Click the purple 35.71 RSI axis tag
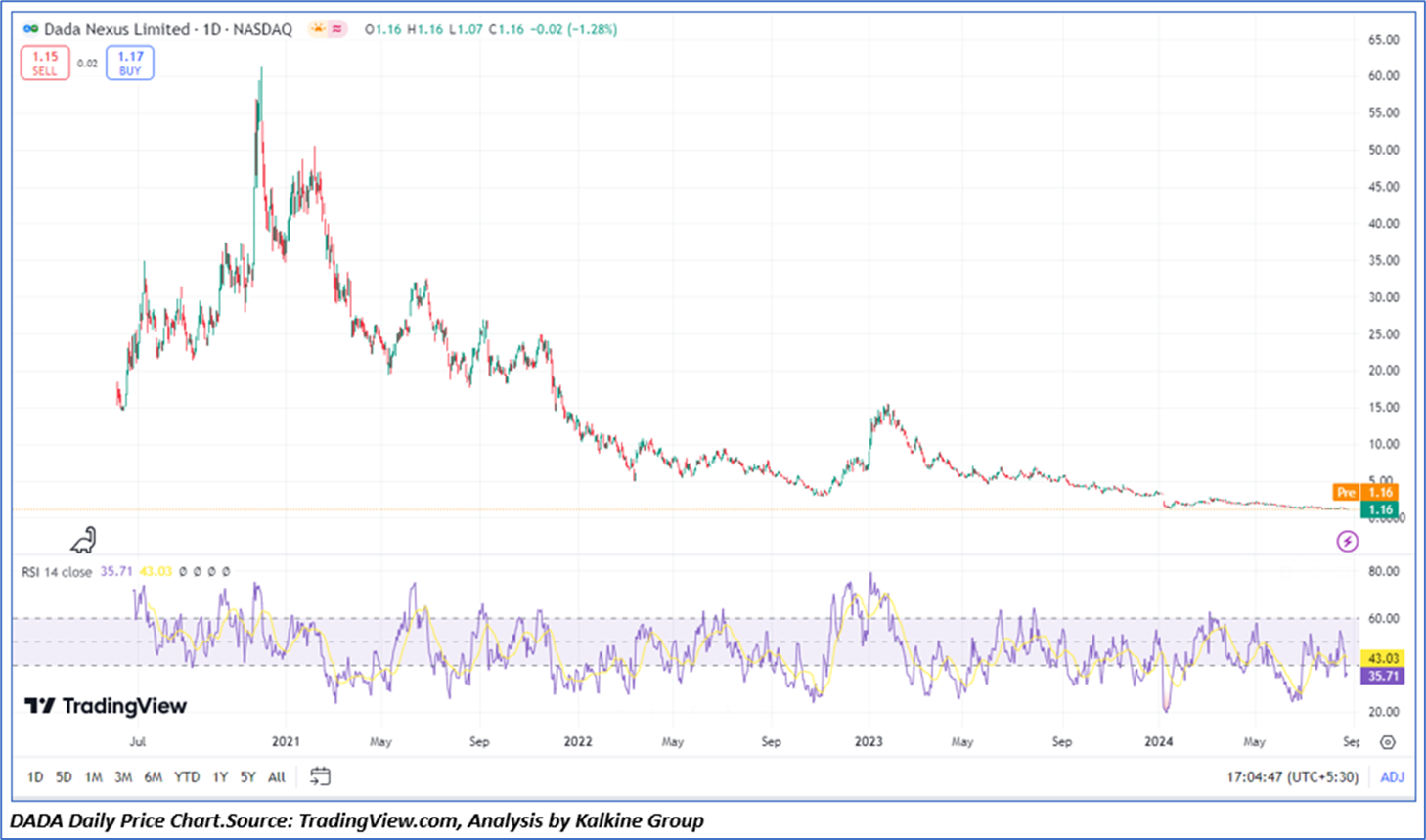Image resolution: width=1426 pixels, height=840 pixels. [1382, 676]
